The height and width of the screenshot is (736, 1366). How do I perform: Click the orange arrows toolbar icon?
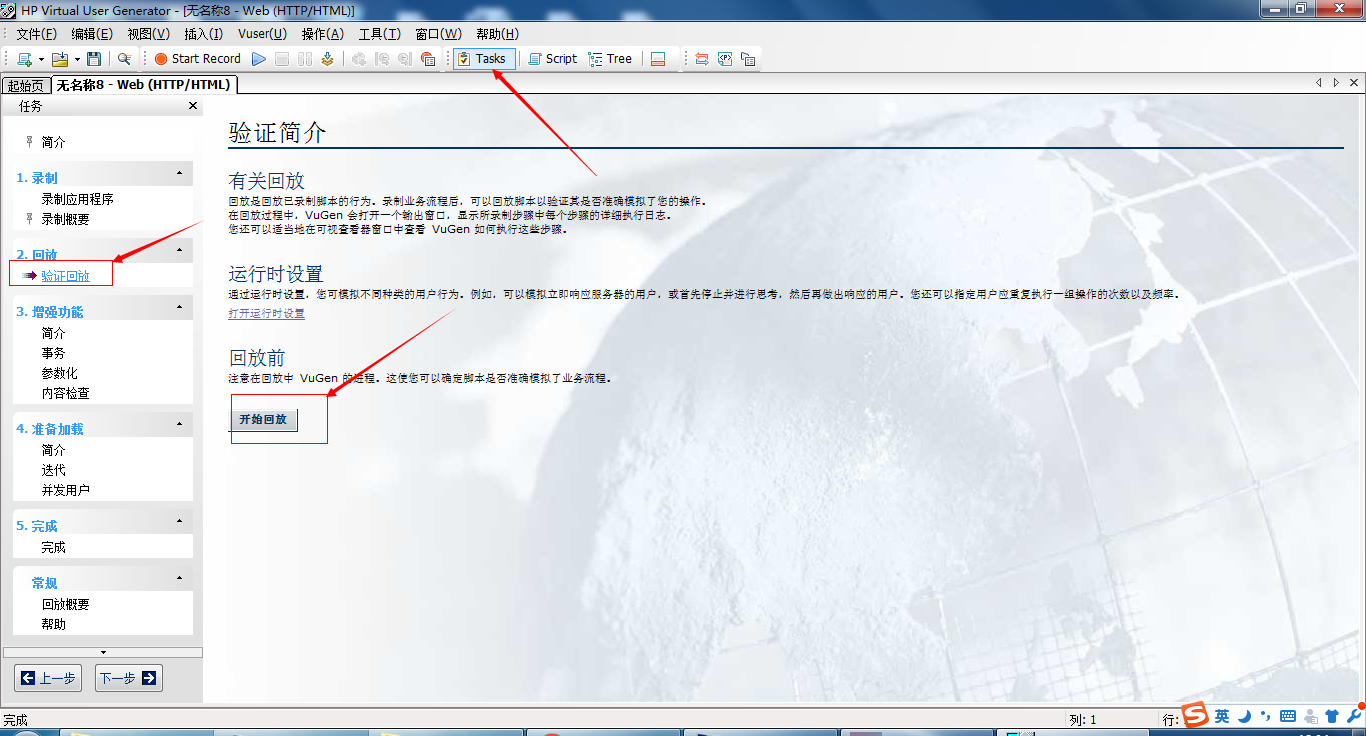pos(701,59)
